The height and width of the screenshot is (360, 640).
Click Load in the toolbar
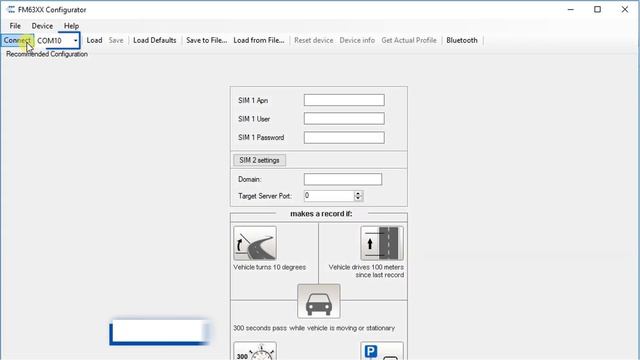point(94,40)
